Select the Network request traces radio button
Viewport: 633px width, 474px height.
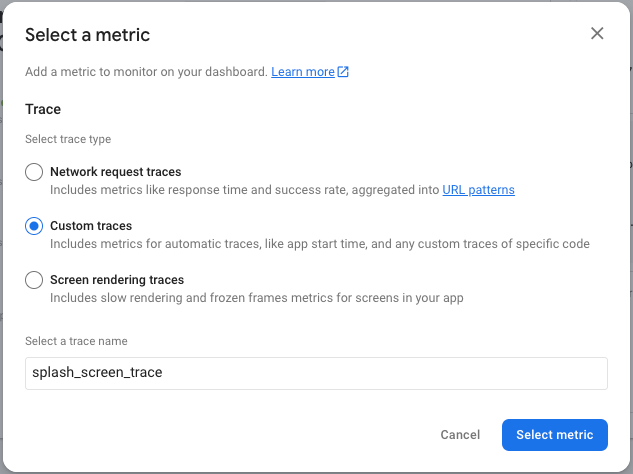pyautogui.click(x=34, y=172)
